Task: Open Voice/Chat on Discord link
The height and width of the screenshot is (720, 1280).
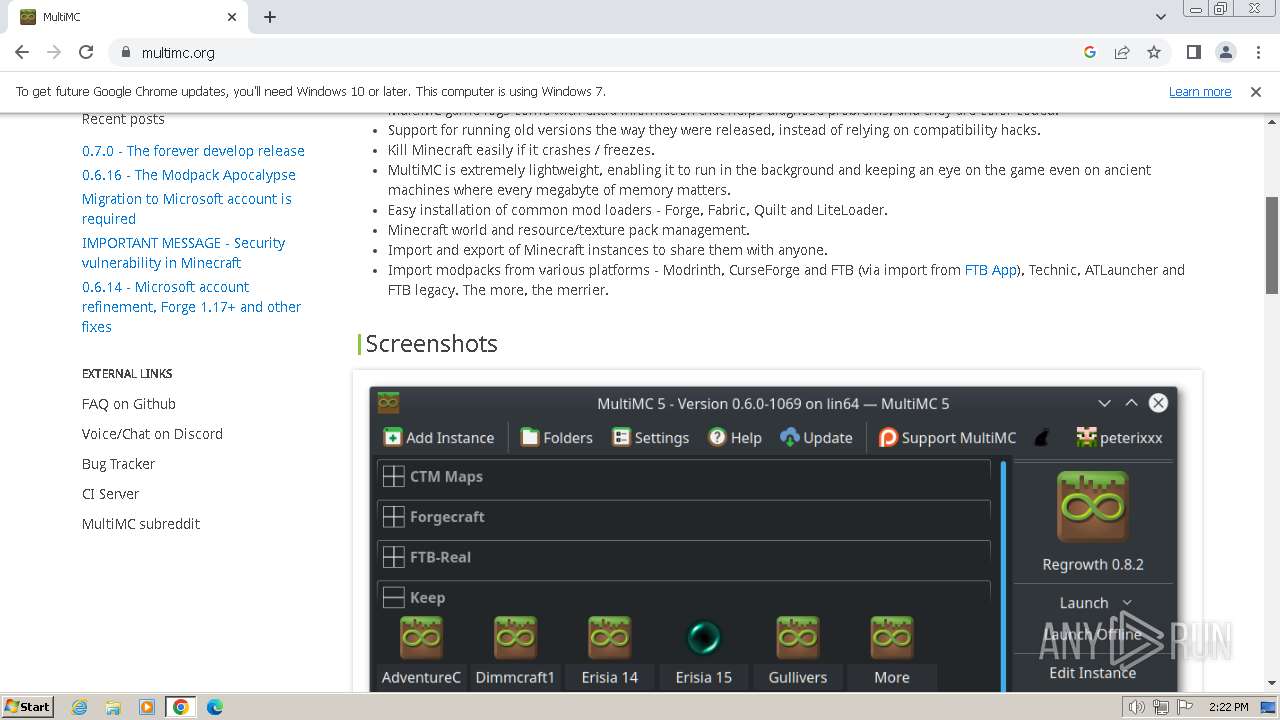Action: tap(152, 434)
